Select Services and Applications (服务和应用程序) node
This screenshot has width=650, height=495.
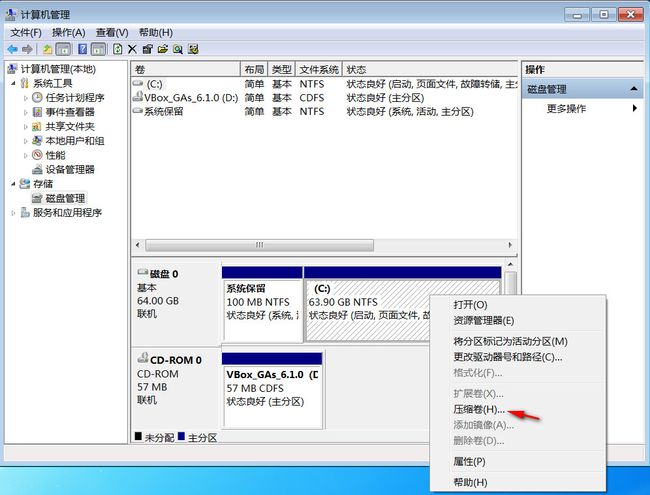67,213
